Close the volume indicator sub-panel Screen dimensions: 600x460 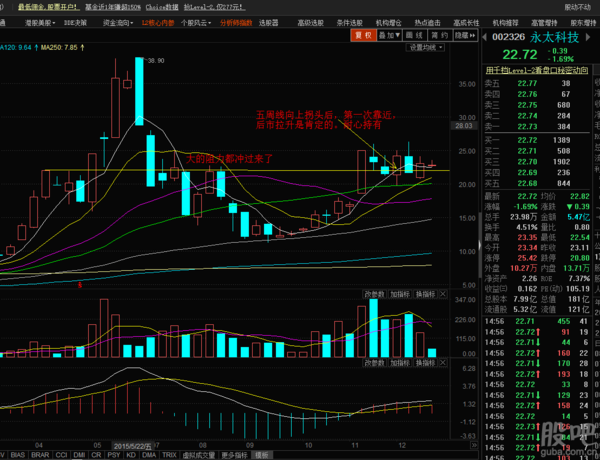click(443, 295)
